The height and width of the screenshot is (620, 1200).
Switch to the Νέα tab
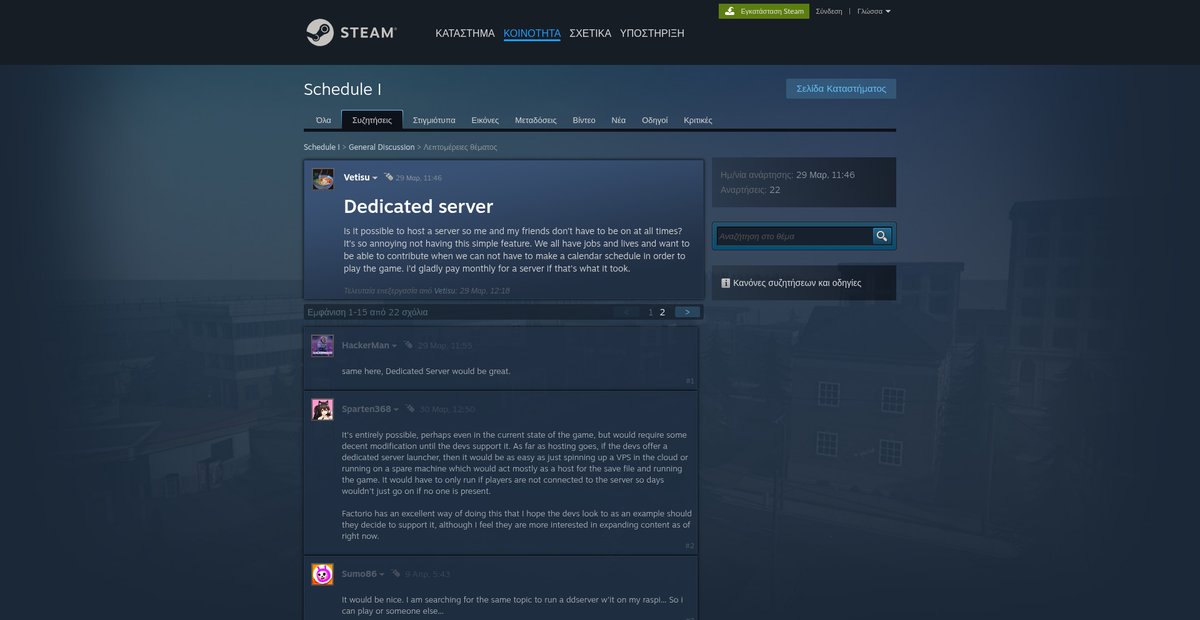pos(619,120)
